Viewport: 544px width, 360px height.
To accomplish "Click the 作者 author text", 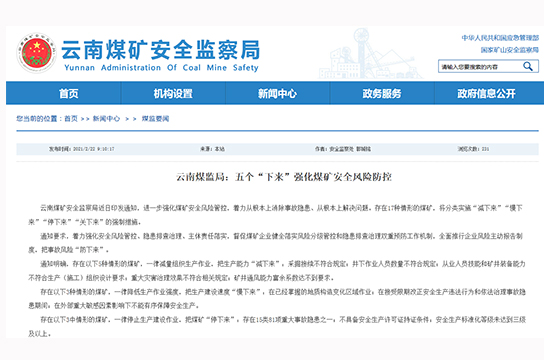I will 343,149.
